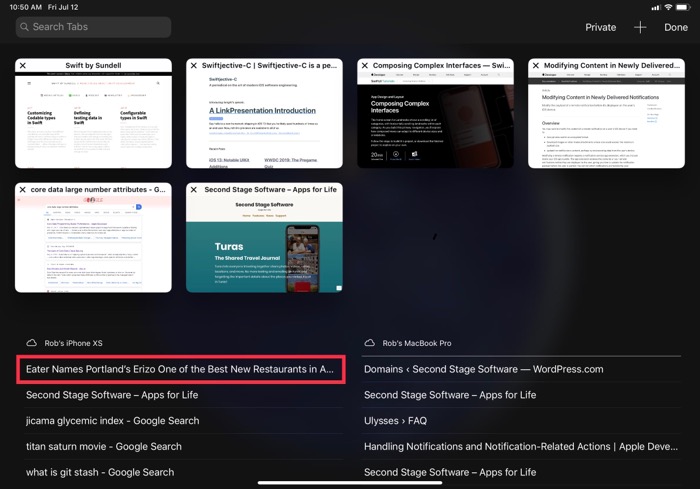Tap the Search Tabs field
This screenshot has width=700, height=489.
pos(93,27)
